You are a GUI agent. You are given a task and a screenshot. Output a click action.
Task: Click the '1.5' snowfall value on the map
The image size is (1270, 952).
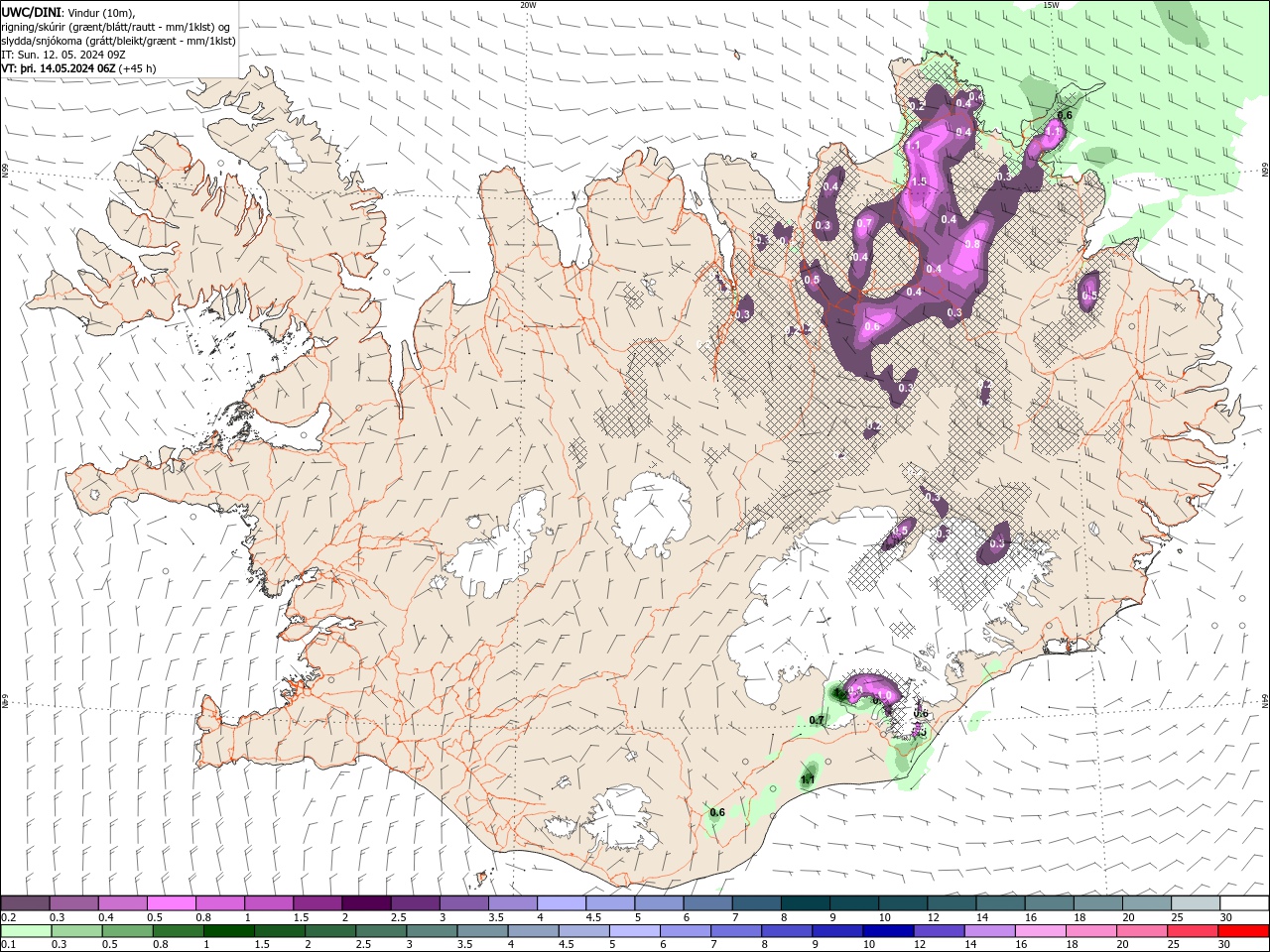click(919, 181)
